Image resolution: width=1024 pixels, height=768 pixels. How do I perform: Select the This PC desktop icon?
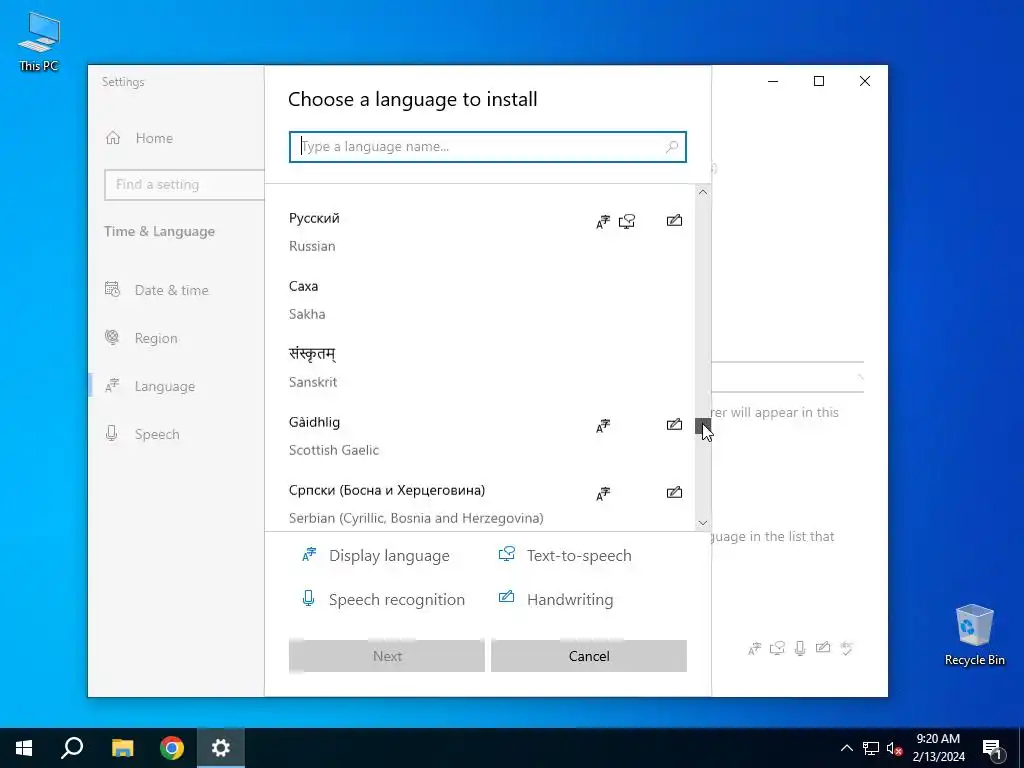pyautogui.click(x=39, y=41)
